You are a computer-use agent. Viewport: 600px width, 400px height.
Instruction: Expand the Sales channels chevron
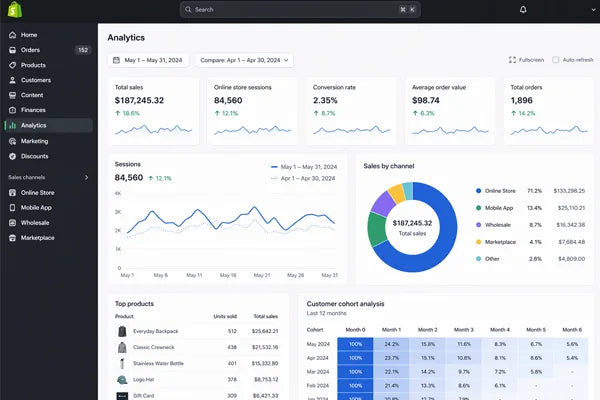[86, 177]
